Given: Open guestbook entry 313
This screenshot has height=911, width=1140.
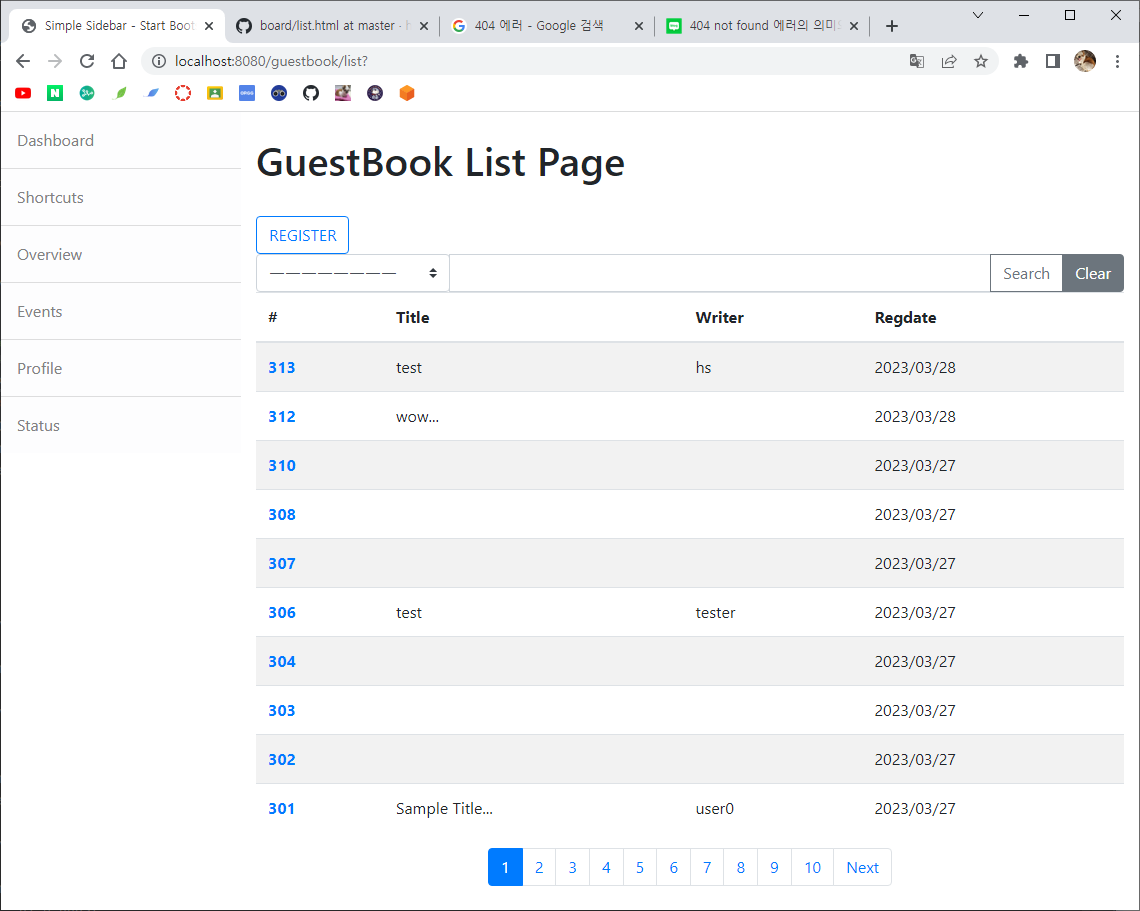Looking at the screenshot, I should pyautogui.click(x=282, y=368).
